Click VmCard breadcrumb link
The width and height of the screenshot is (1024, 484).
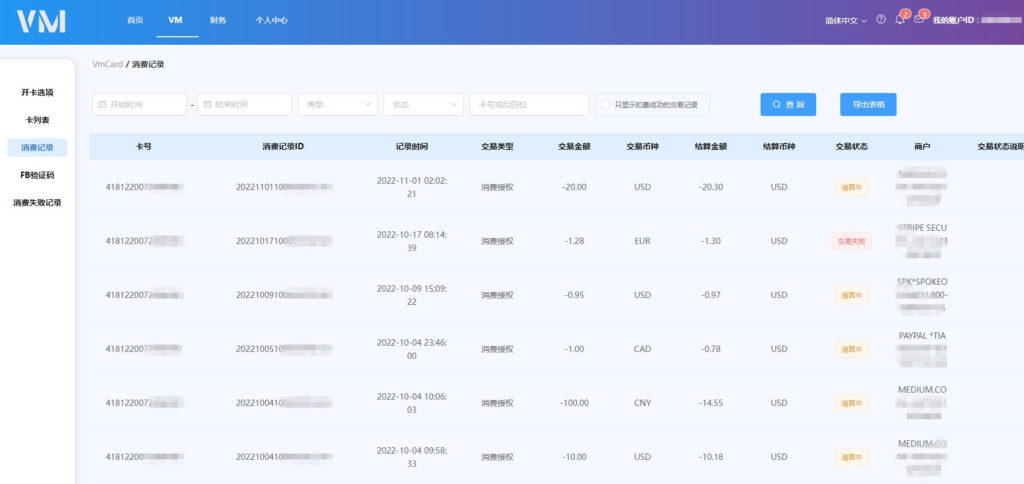point(107,64)
